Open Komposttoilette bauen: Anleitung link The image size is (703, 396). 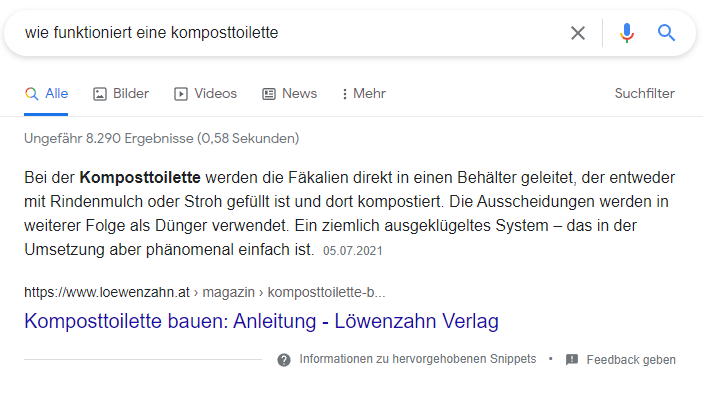click(261, 321)
